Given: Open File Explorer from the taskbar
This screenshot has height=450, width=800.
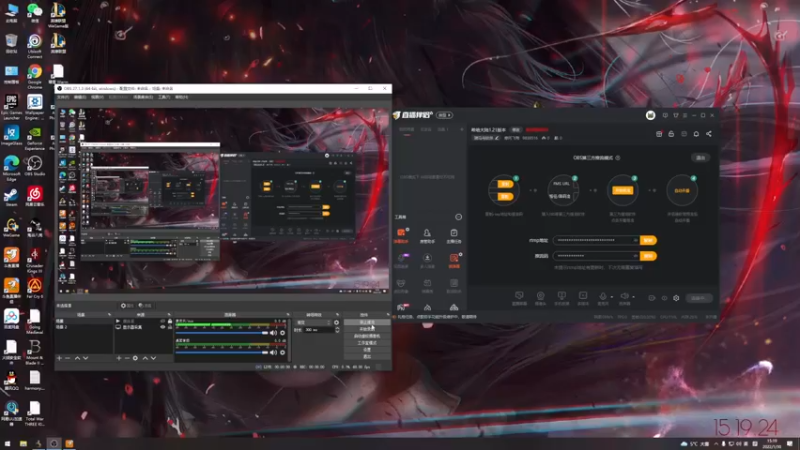Looking at the screenshot, I should coord(23,443).
